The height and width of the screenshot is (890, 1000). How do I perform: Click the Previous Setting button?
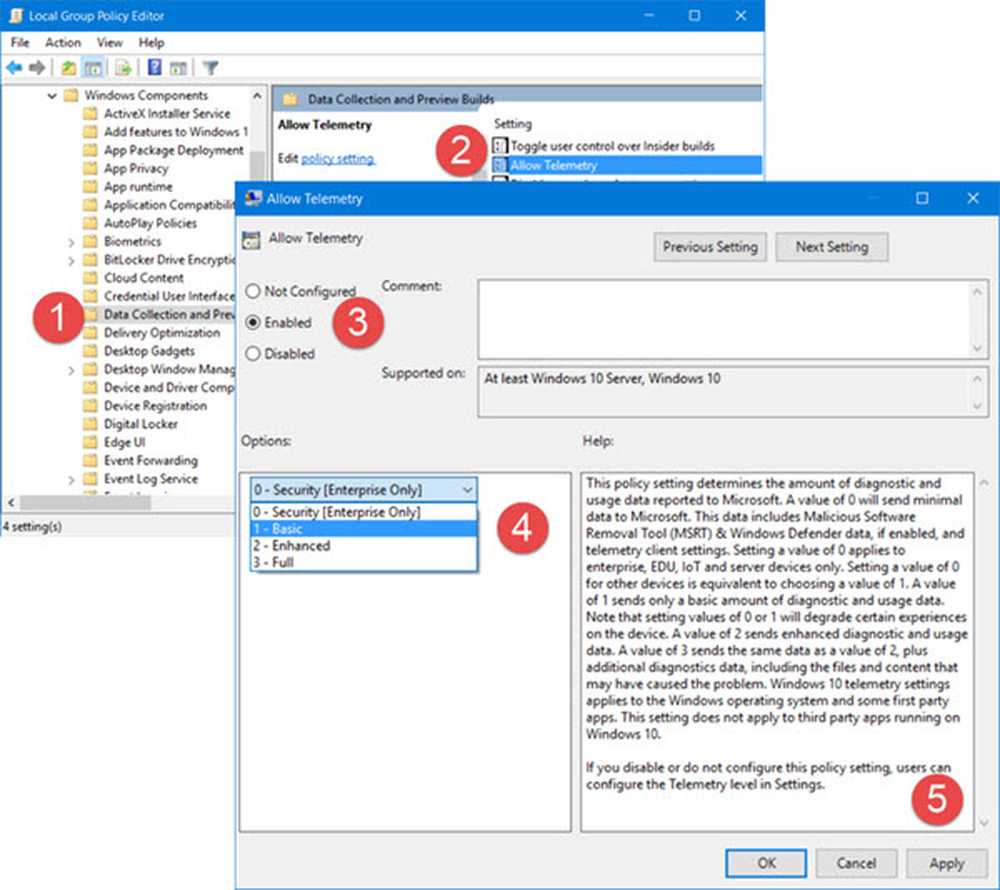pos(710,247)
